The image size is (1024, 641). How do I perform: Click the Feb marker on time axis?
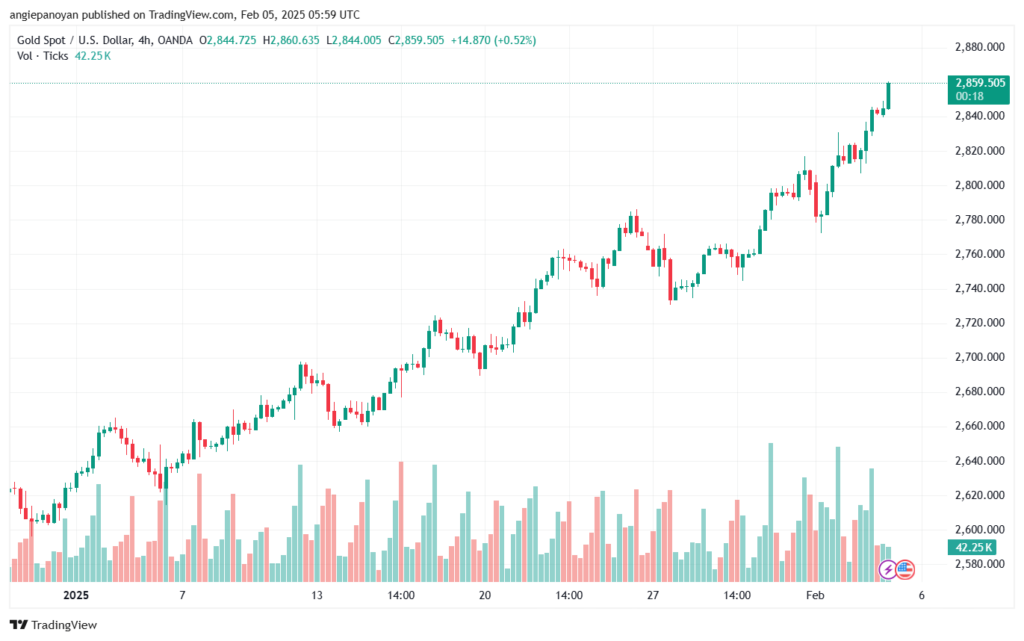(815, 595)
